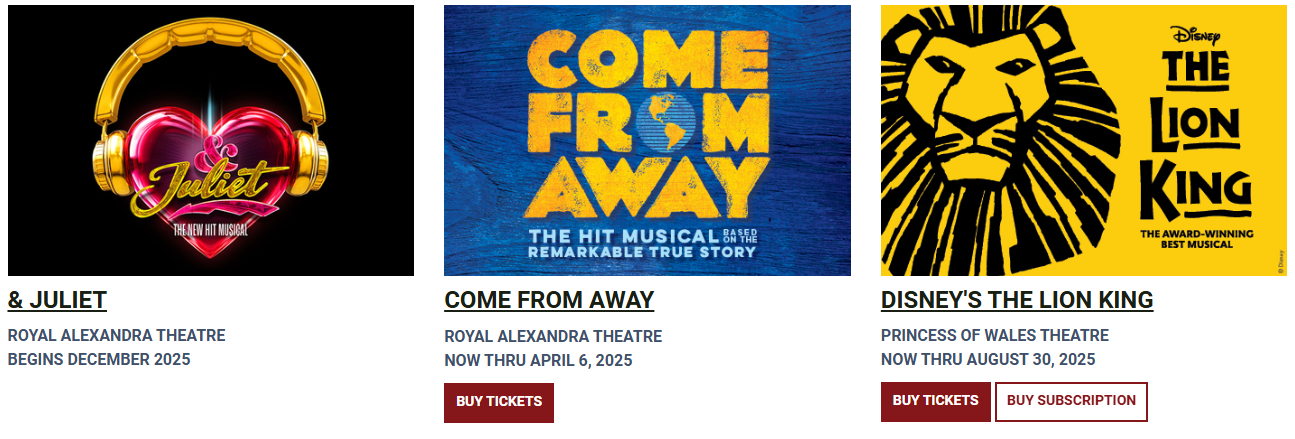Buy tickets for Come From Away
1295x439 pixels.
pos(499,402)
